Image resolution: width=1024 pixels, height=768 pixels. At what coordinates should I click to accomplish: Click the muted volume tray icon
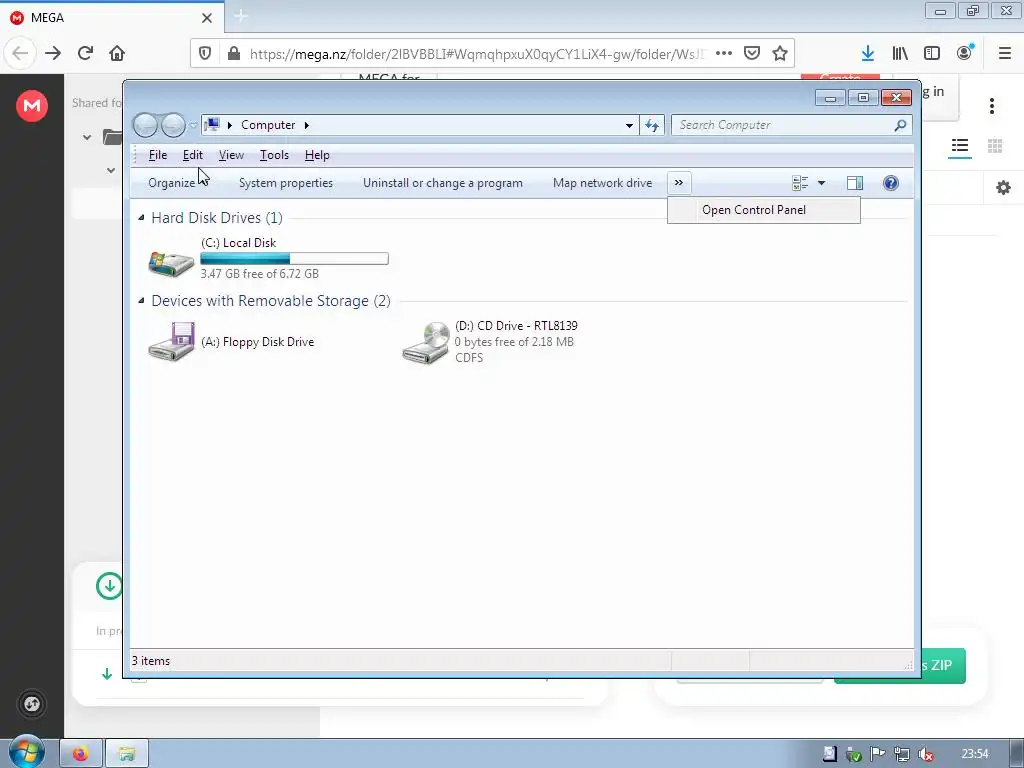tap(925, 754)
